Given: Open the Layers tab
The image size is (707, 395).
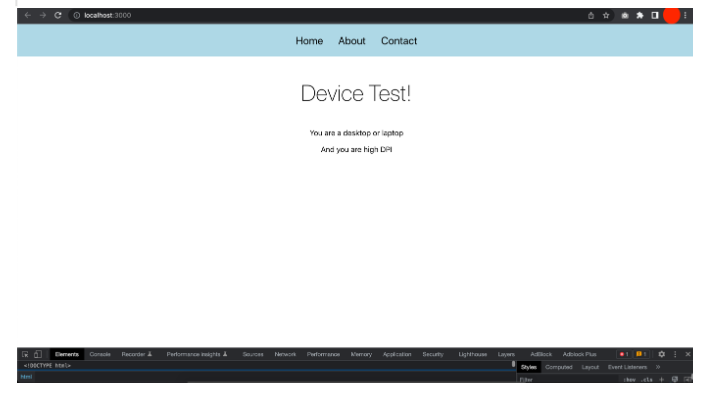Looking at the screenshot, I should click(506, 354).
